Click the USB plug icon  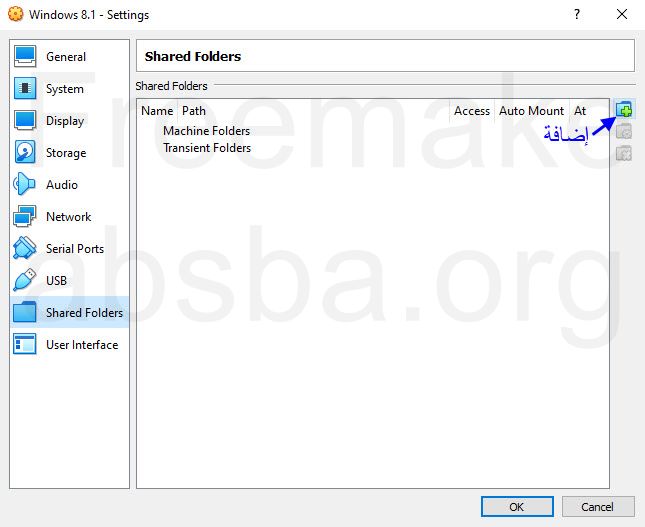click(25, 280)
